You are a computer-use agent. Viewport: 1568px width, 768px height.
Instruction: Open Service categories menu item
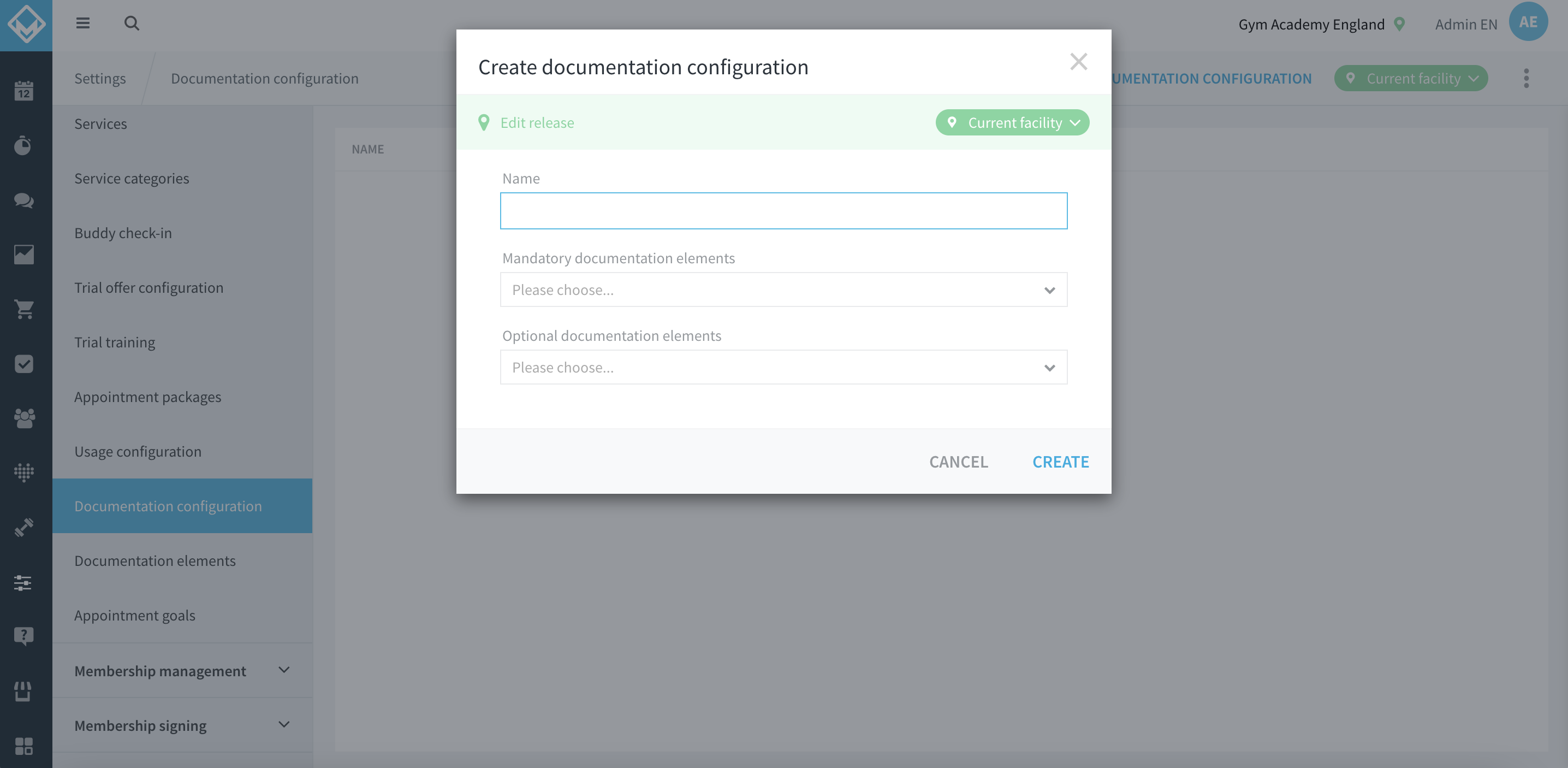182,178
